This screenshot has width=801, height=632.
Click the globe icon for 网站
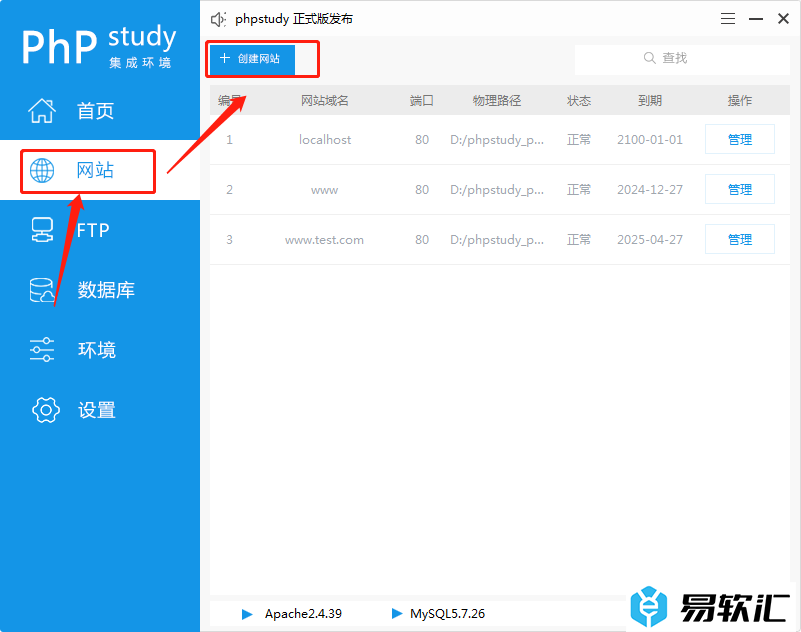tap(42, 171)
